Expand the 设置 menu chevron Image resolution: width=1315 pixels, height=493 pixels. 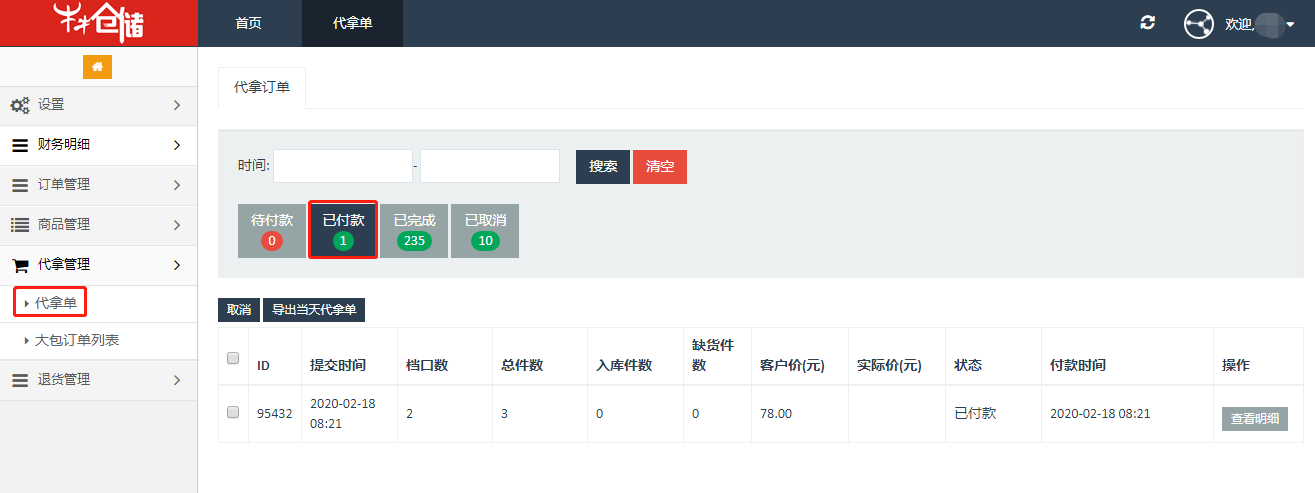click(176, 105)
